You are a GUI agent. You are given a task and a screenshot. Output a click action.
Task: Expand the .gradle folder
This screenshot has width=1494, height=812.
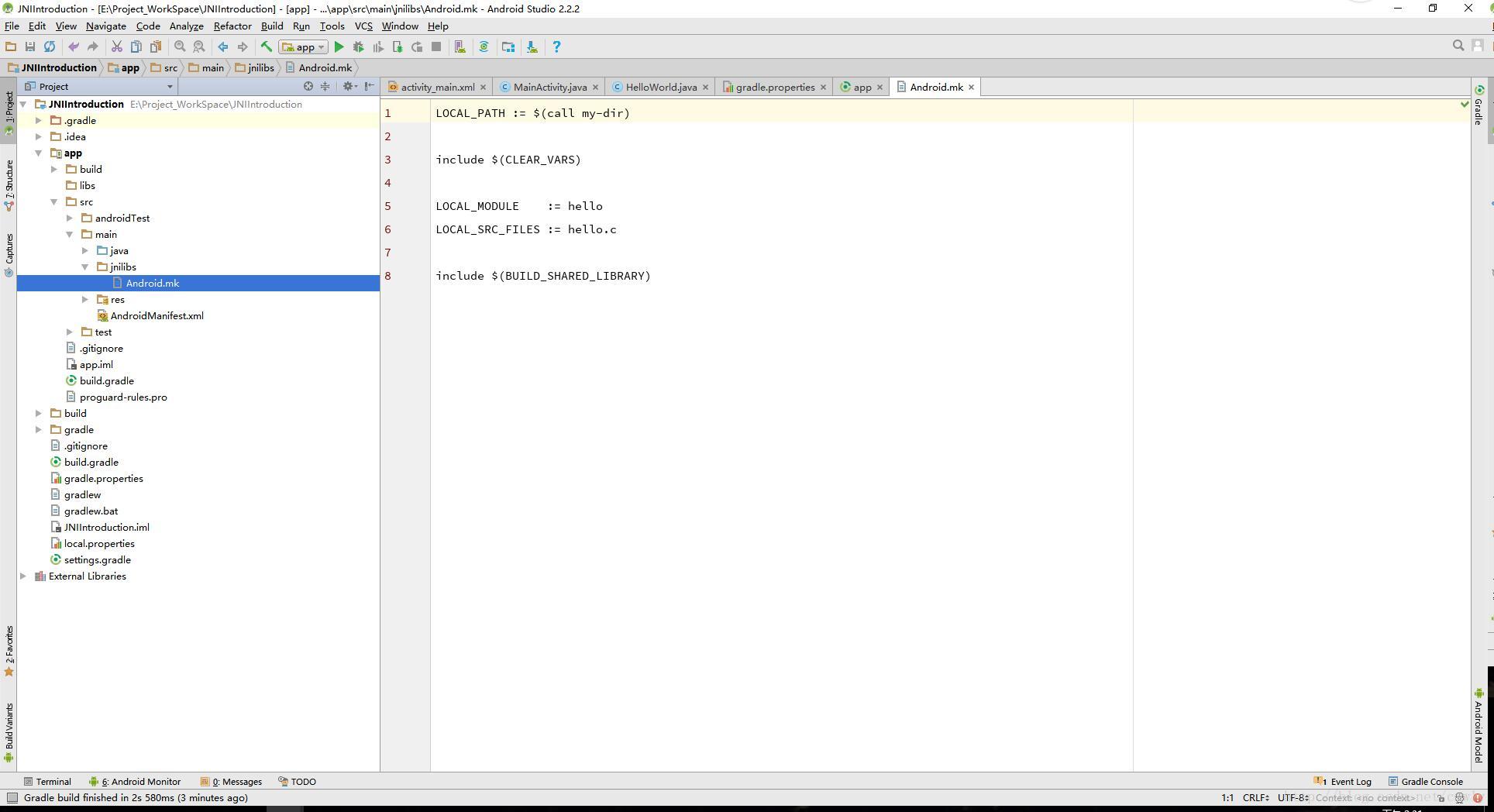coord(39,120)
